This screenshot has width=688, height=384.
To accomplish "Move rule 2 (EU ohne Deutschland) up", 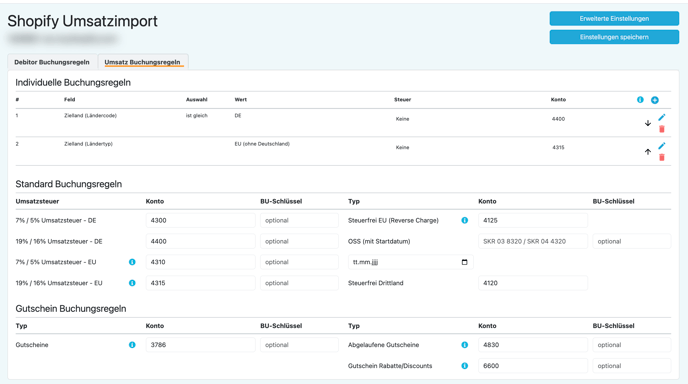I will pyautogui.click(x=648, y=152).
